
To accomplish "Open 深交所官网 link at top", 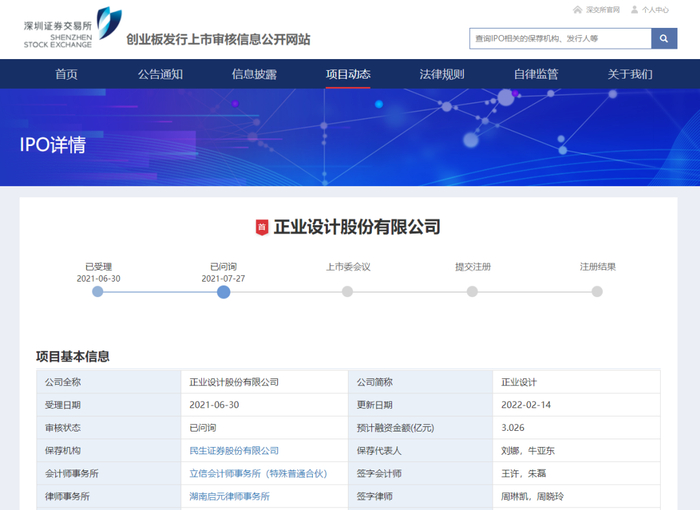I will tap(603, 10).
